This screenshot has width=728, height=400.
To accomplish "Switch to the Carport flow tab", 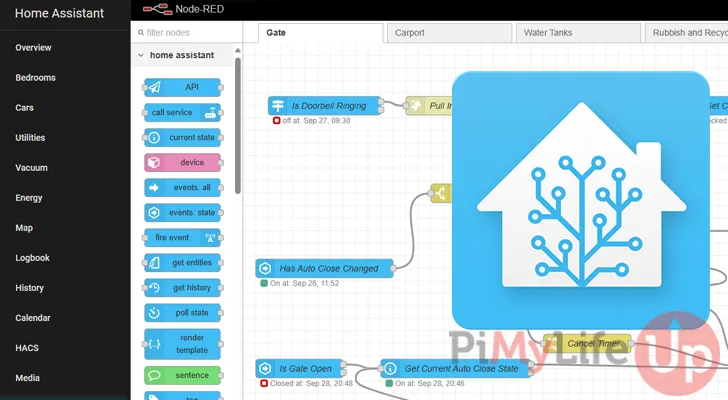I will point(449,32).
